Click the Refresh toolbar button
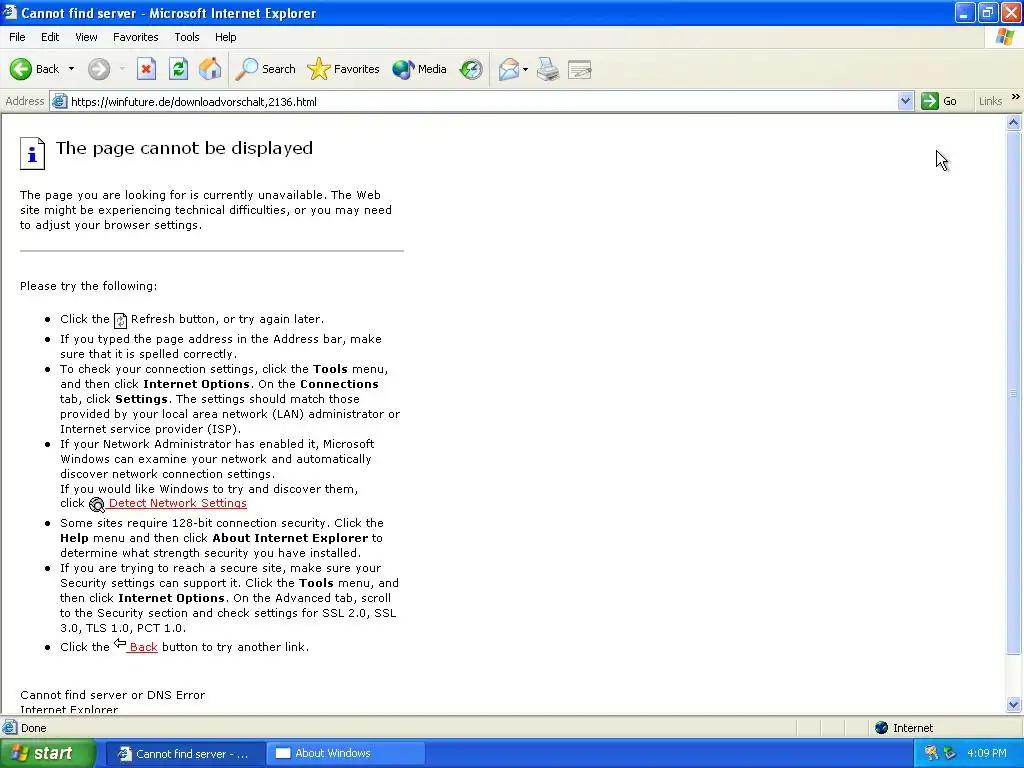The height and width of the screenshot is (768, 1024). tap(178, 69)
